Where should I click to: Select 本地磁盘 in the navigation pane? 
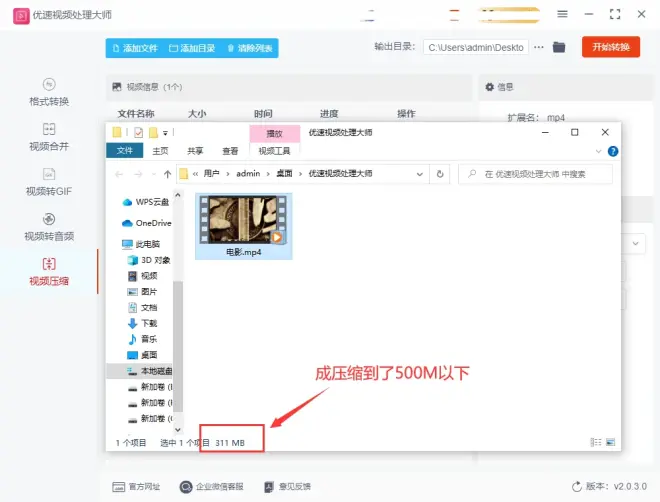point(140,371)
